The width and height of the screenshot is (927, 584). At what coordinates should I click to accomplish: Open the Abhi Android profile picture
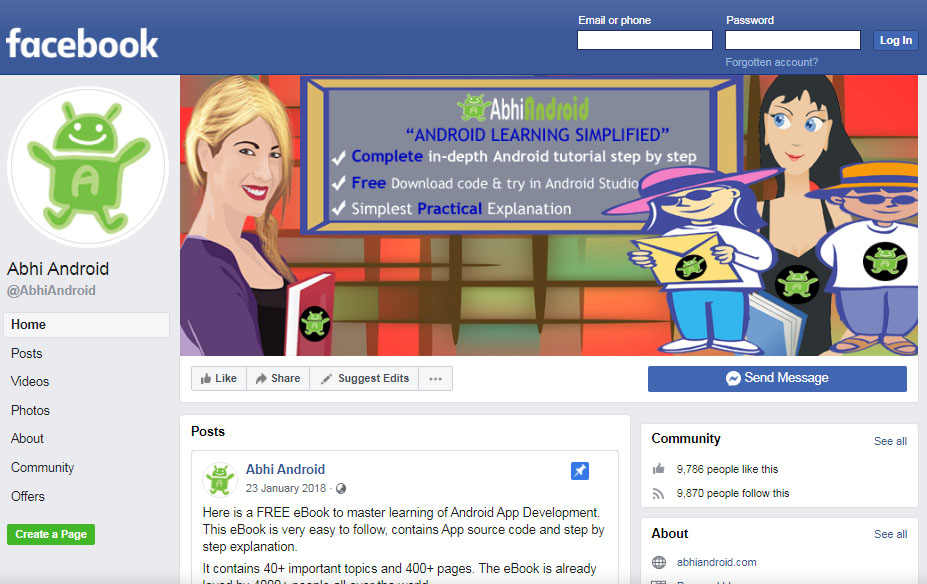pos(88,167)
